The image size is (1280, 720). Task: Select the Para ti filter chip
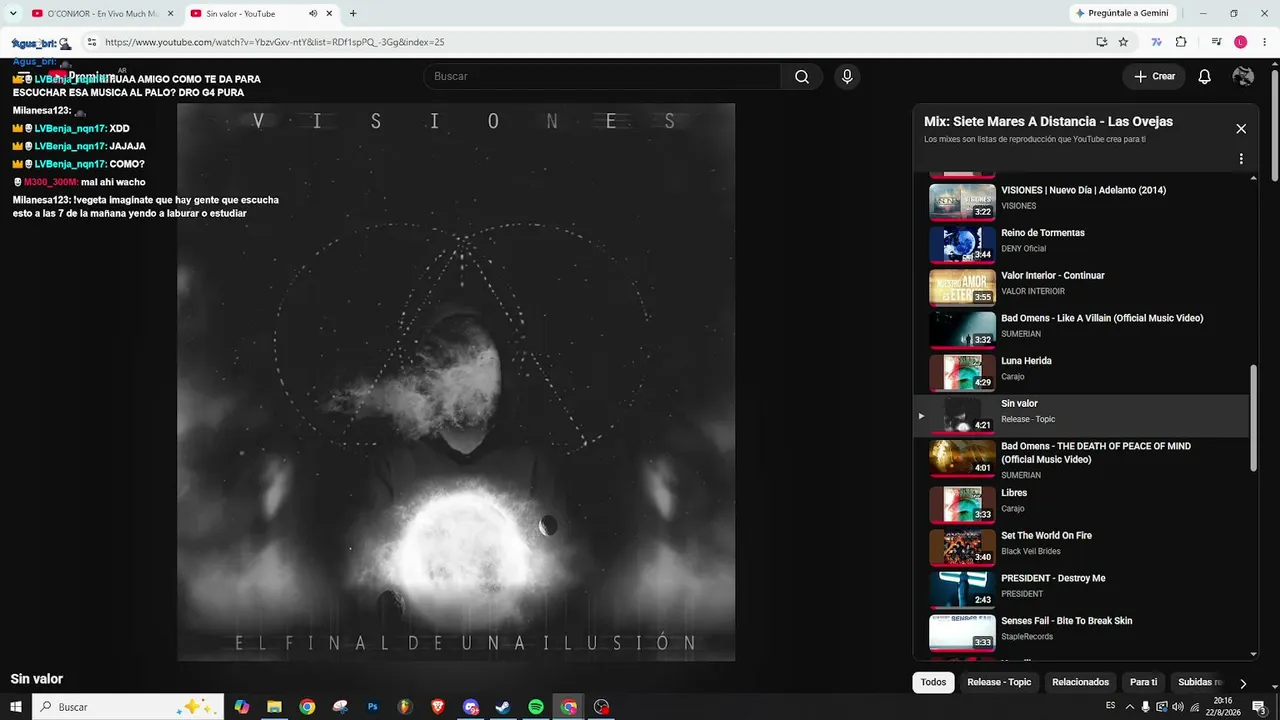[1143, 682]
